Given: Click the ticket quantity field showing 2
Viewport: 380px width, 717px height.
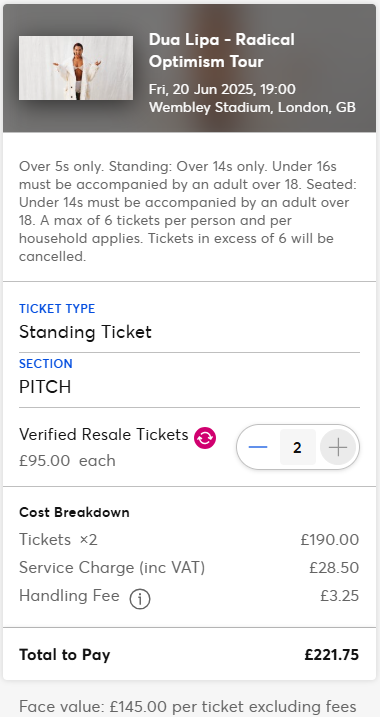Looking at the screenshot, I should coord(298,447).
